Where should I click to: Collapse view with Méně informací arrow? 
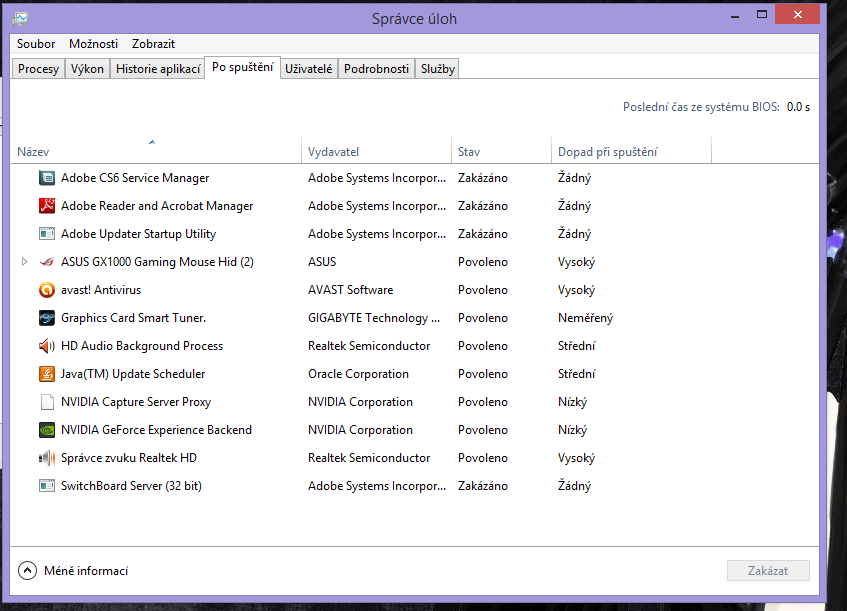click(28, 571)
